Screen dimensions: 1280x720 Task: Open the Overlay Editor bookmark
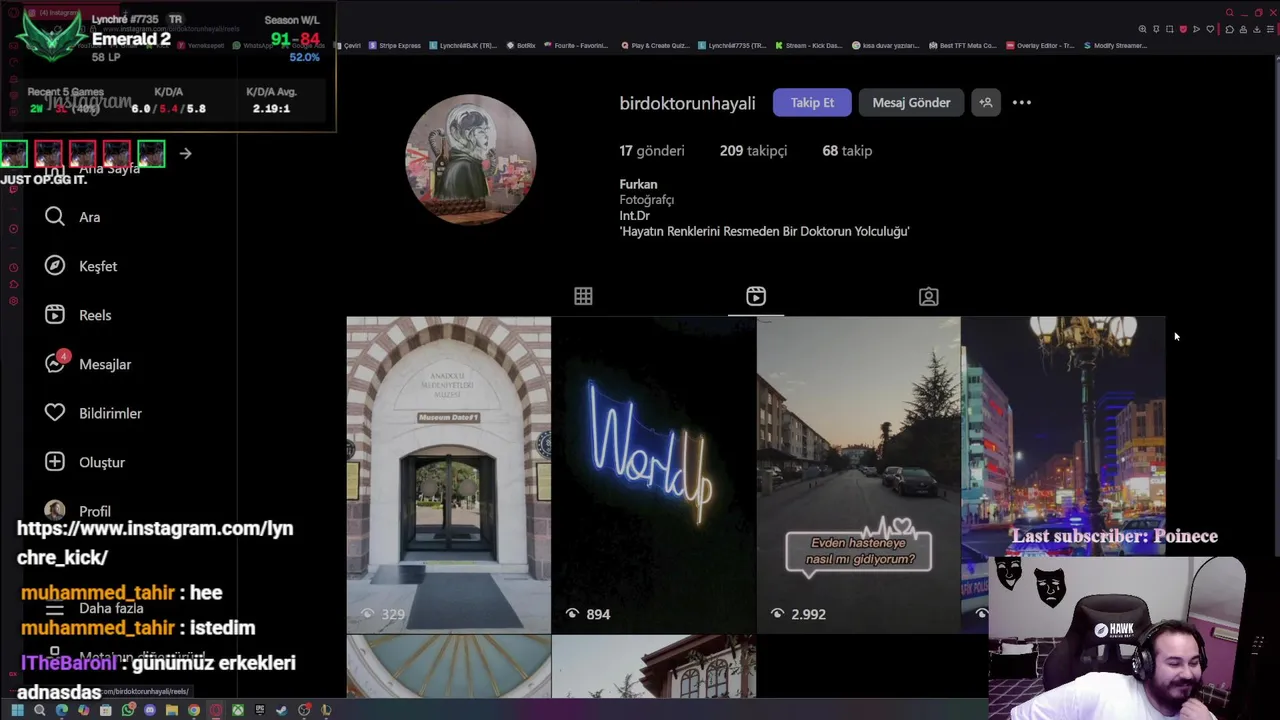click(1040, 45)
